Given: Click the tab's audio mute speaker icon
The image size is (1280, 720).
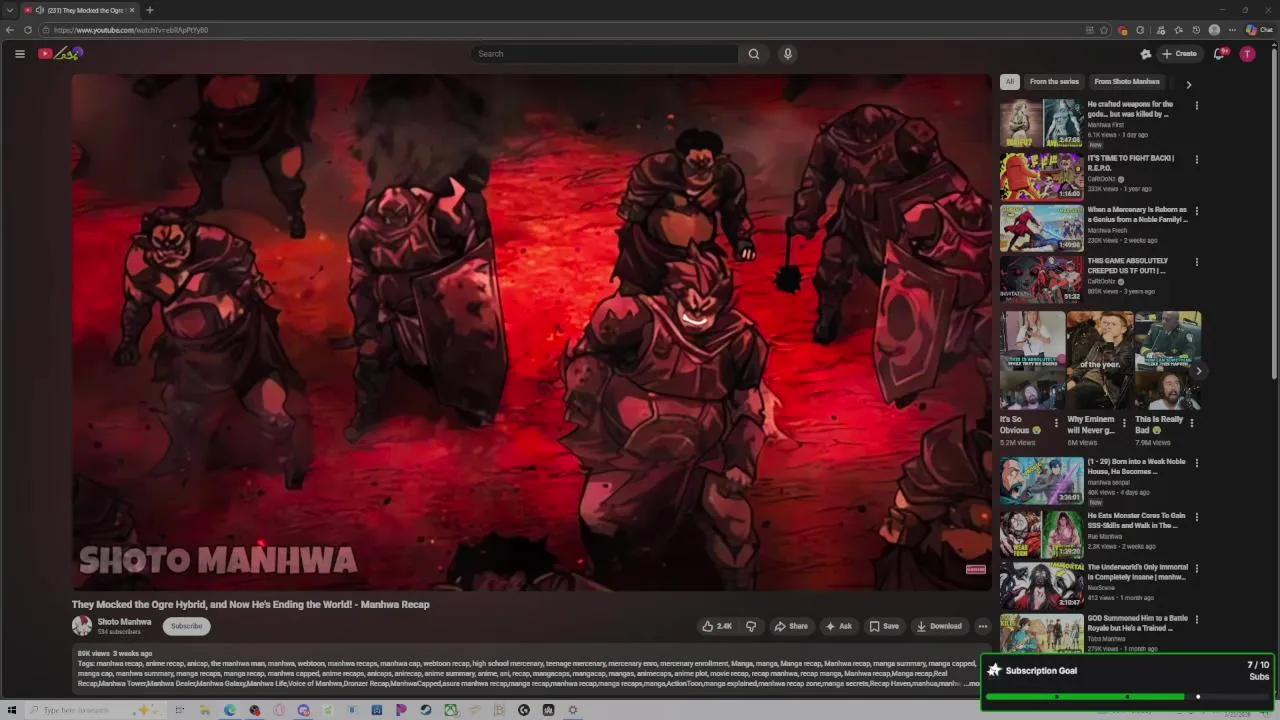Looking at the screenshot, I should [40, 10].
